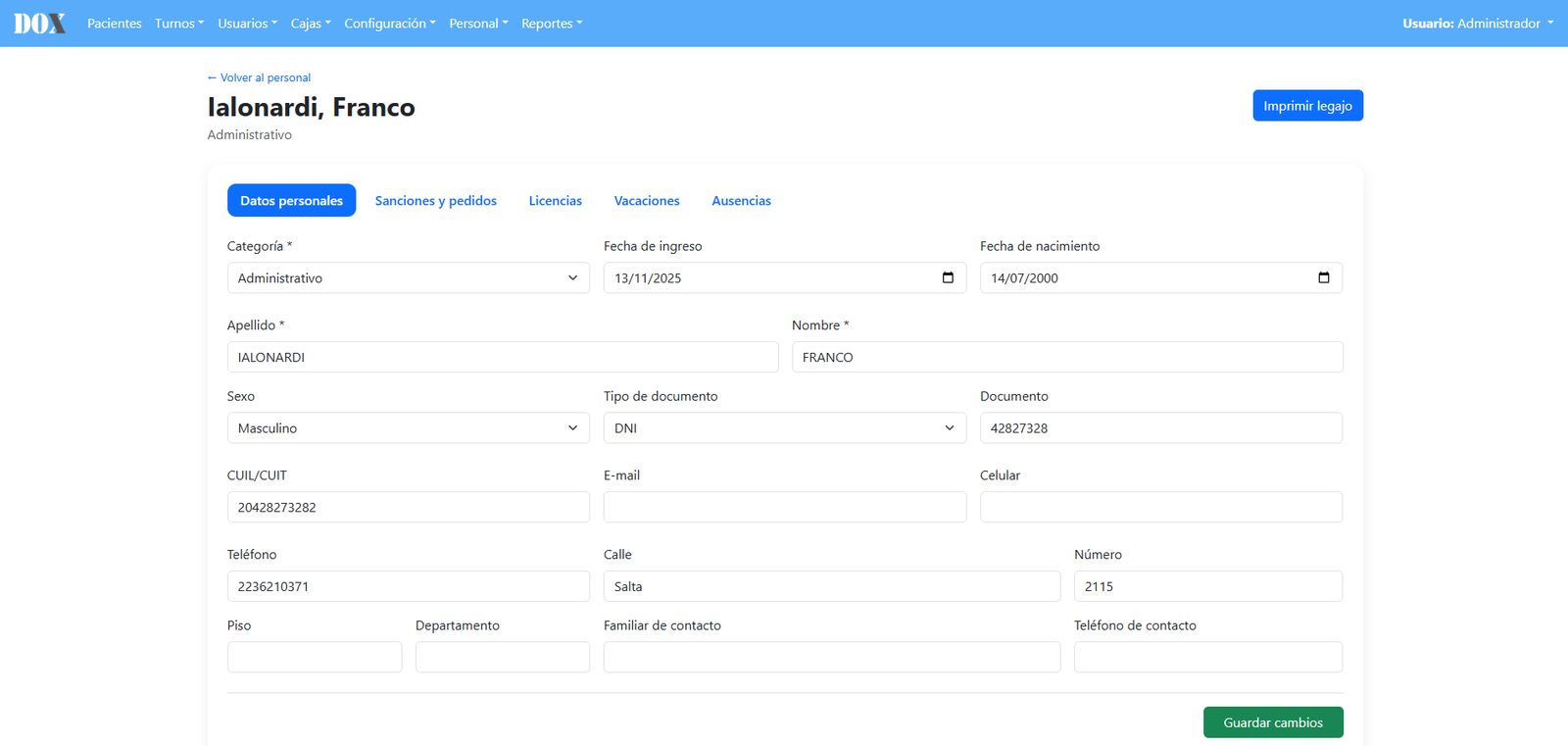Screen dimensions: 1568x746
Task: Open the Sexo select box
Action: coord(409,427)
